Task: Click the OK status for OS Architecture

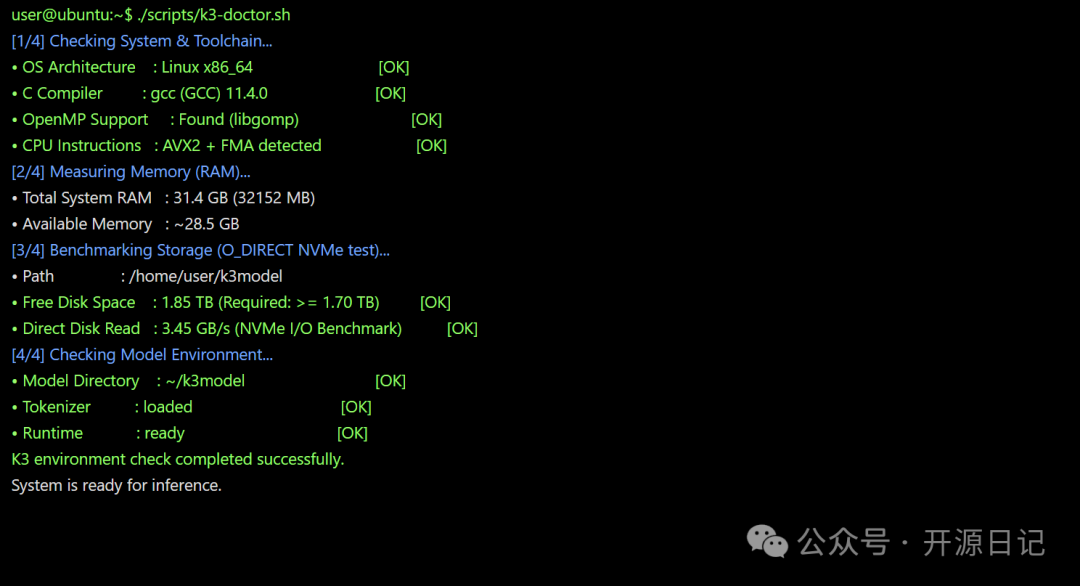Action: point(394,67)
